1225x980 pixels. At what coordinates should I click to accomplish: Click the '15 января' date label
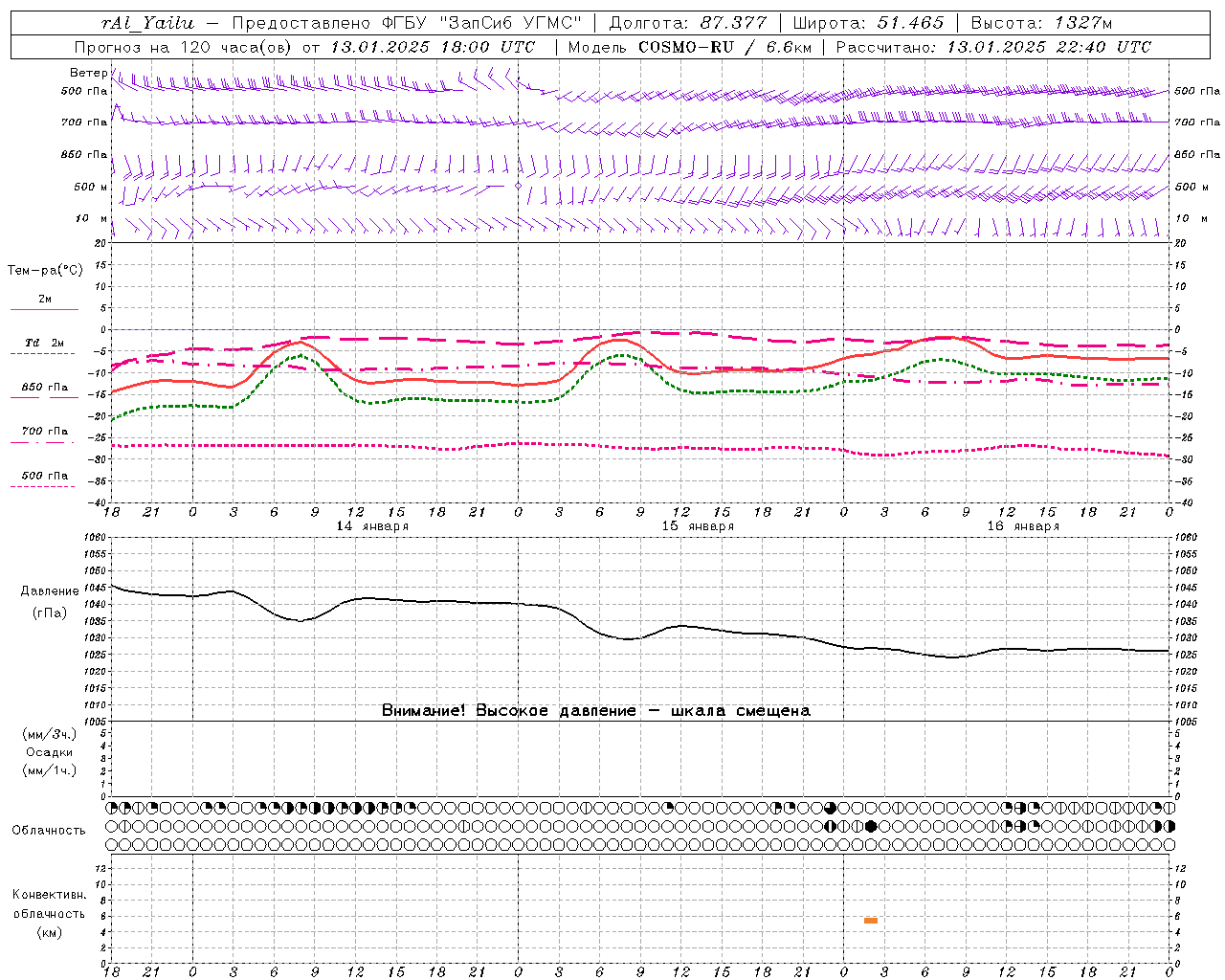(698, 526)
